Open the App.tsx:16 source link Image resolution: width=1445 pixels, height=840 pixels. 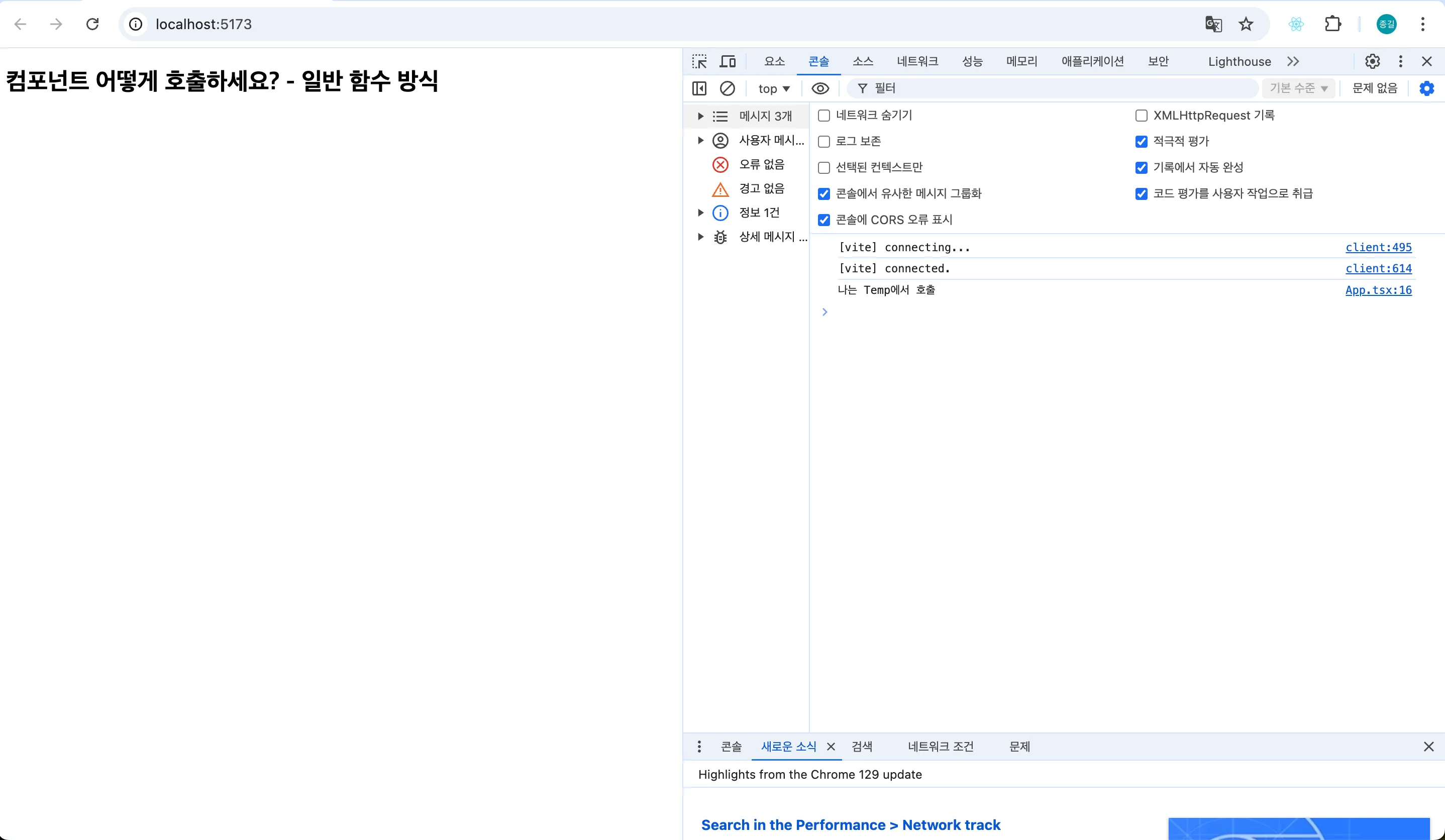click(1379, 290)
